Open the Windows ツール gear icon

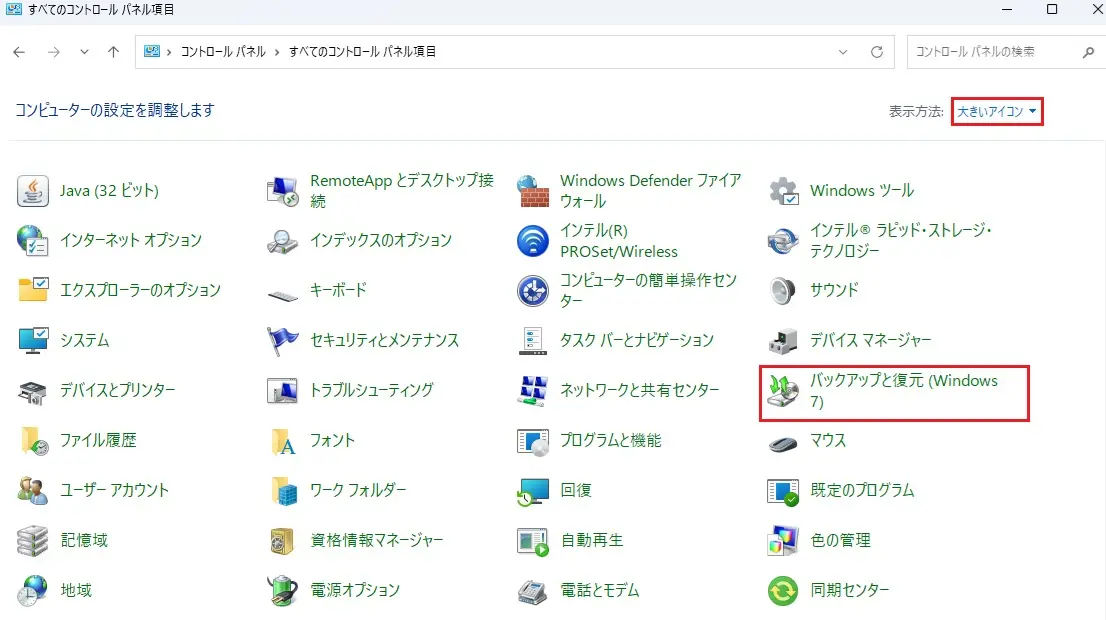click(783, 191)
